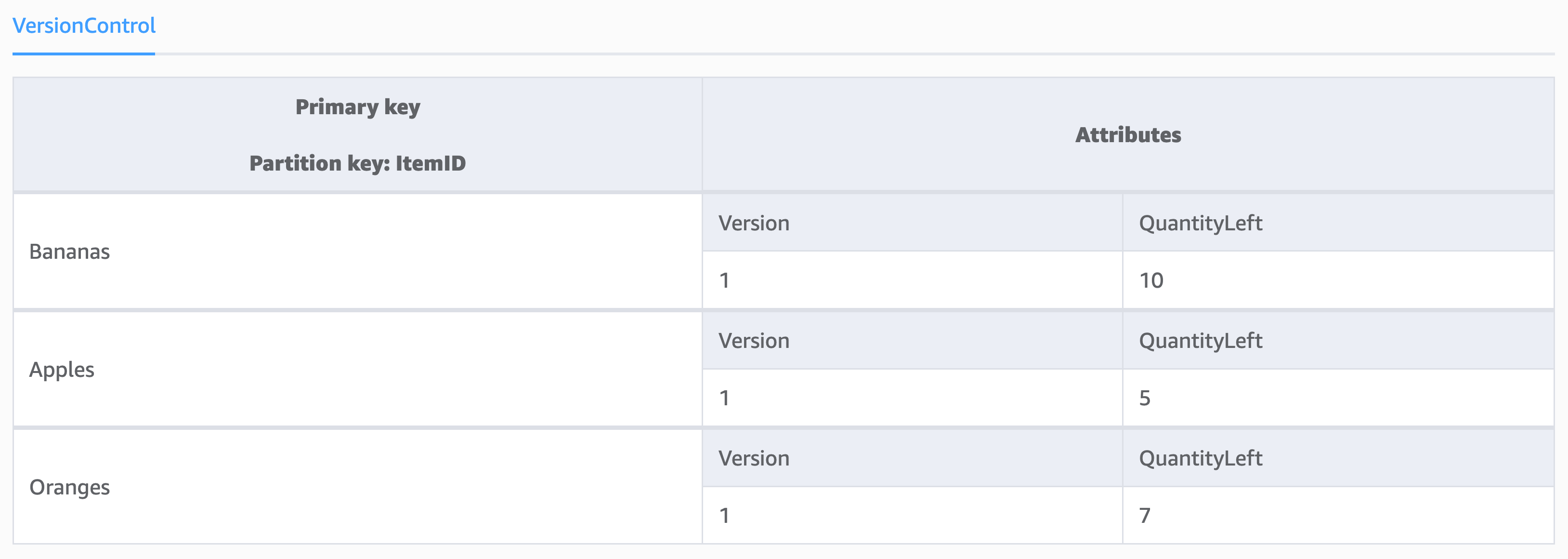This screenshot has height=559, width=1568.
Task: Click the QuantityLeft header for Oranges
Action: pyautogui.click(x=1201, y=458)
